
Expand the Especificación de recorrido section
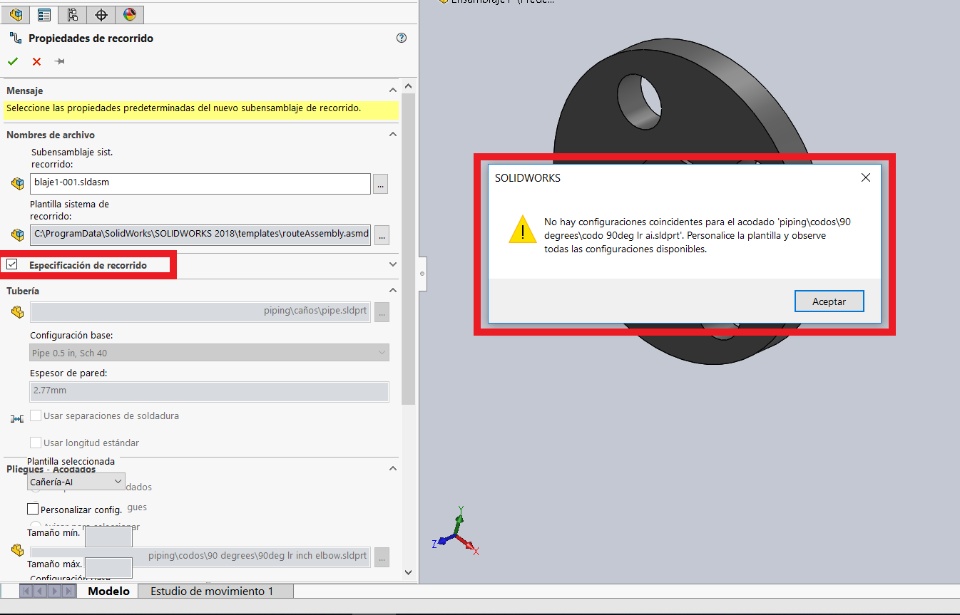392,265
